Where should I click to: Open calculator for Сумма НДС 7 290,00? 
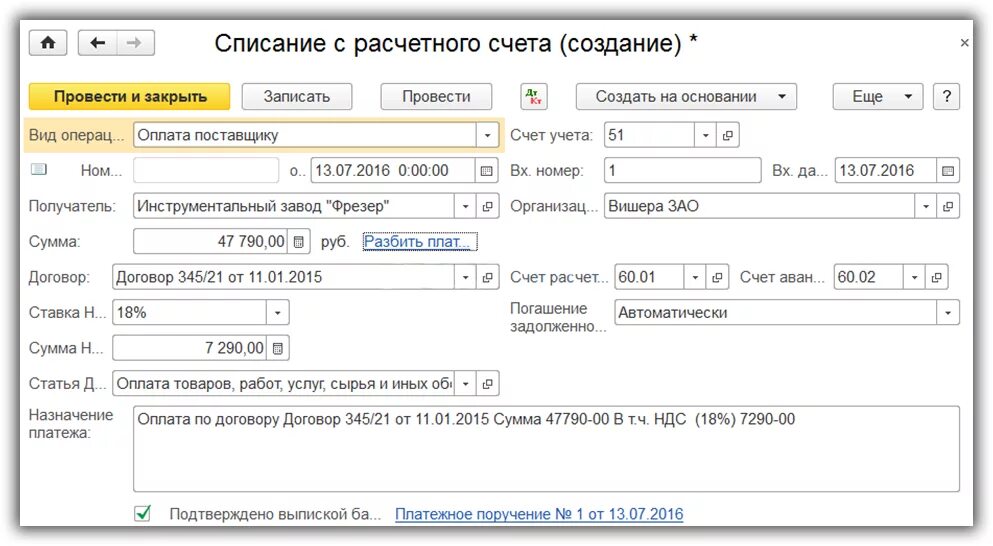point(277,348)
